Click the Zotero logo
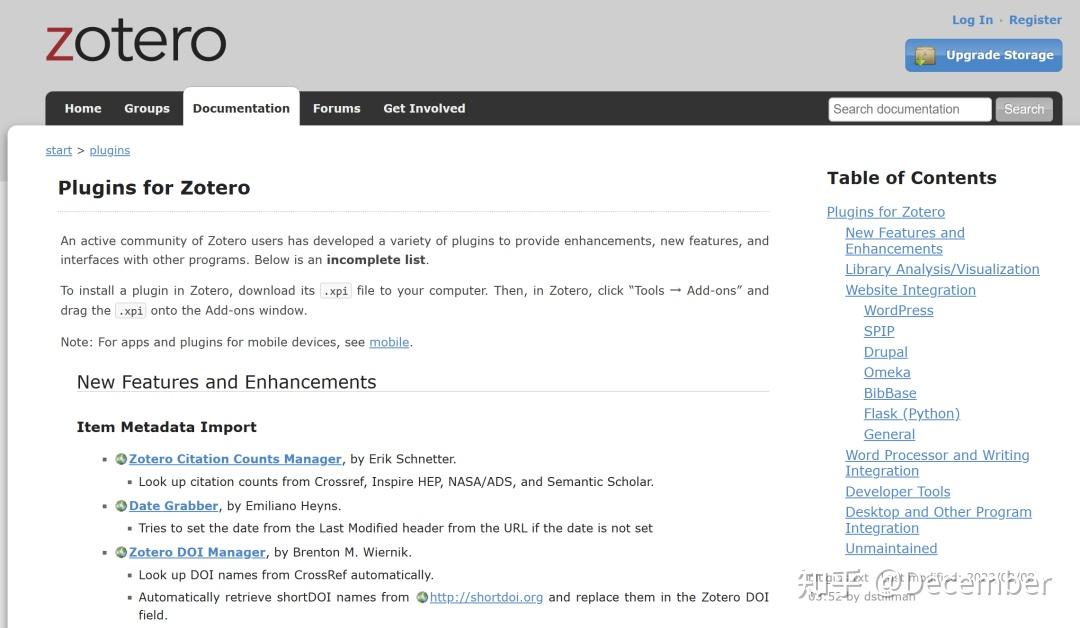The height and width of the screenshot is (628, 1080). pos(135,40)
